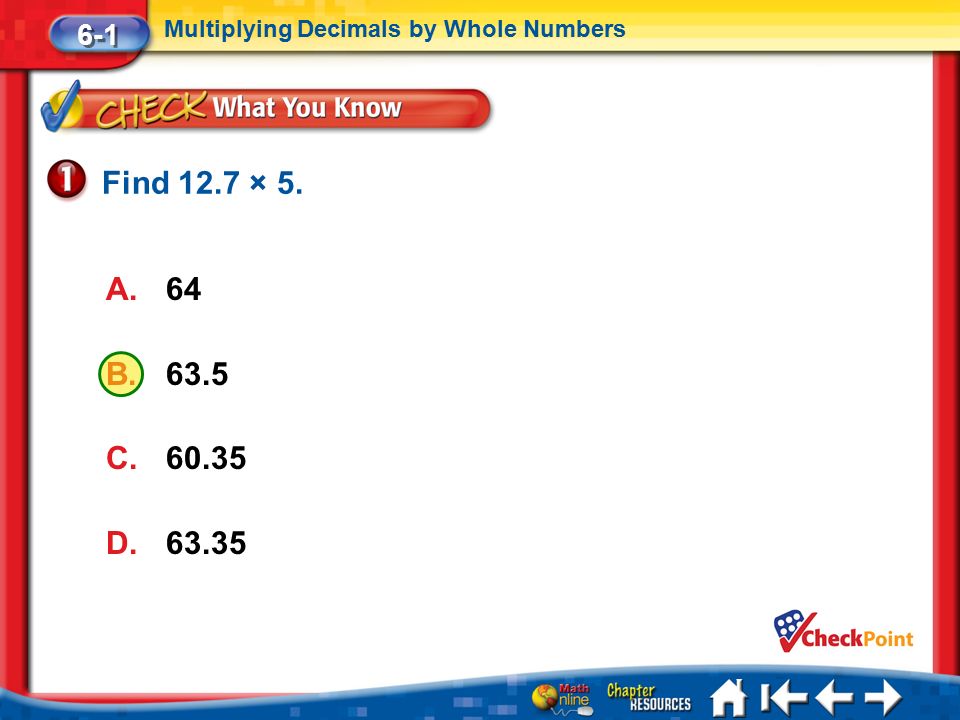960x720 pixels.
Task: Select answer choice A
Action: (121, 289)
